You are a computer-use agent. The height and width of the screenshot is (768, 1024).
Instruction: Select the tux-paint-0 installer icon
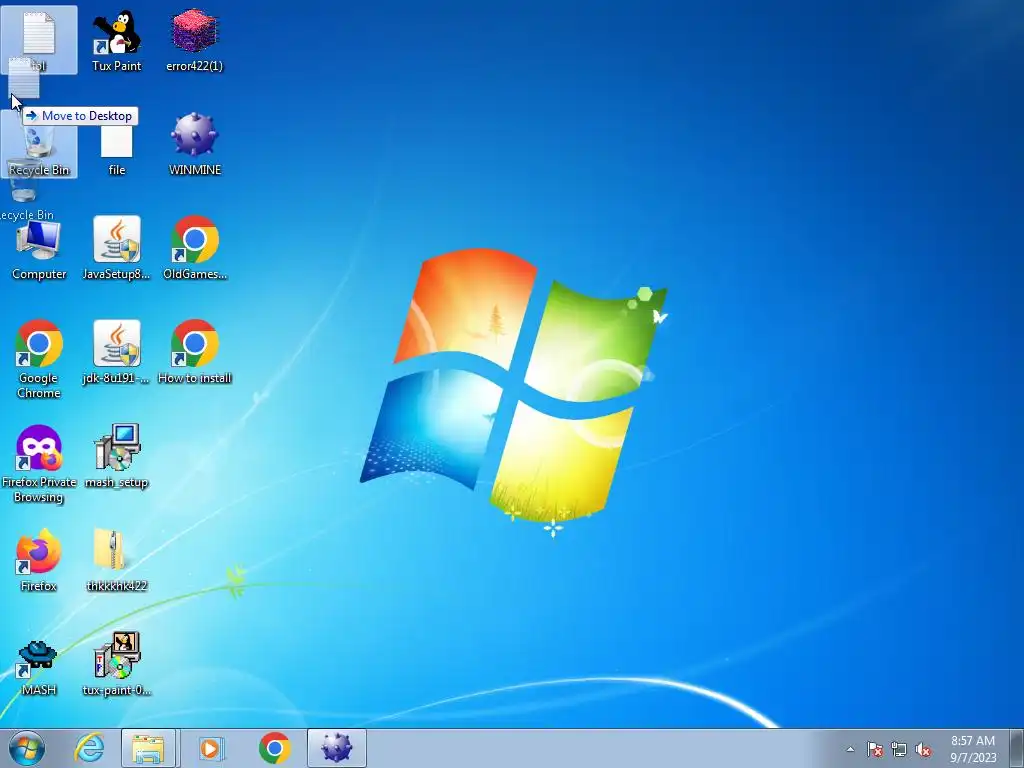pyautogui.click(x=116, y=665)
